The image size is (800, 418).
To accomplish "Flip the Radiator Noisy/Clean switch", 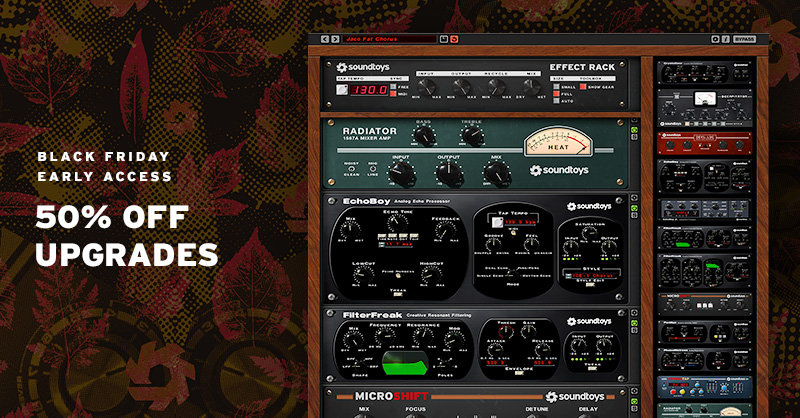I will point(352,168).
